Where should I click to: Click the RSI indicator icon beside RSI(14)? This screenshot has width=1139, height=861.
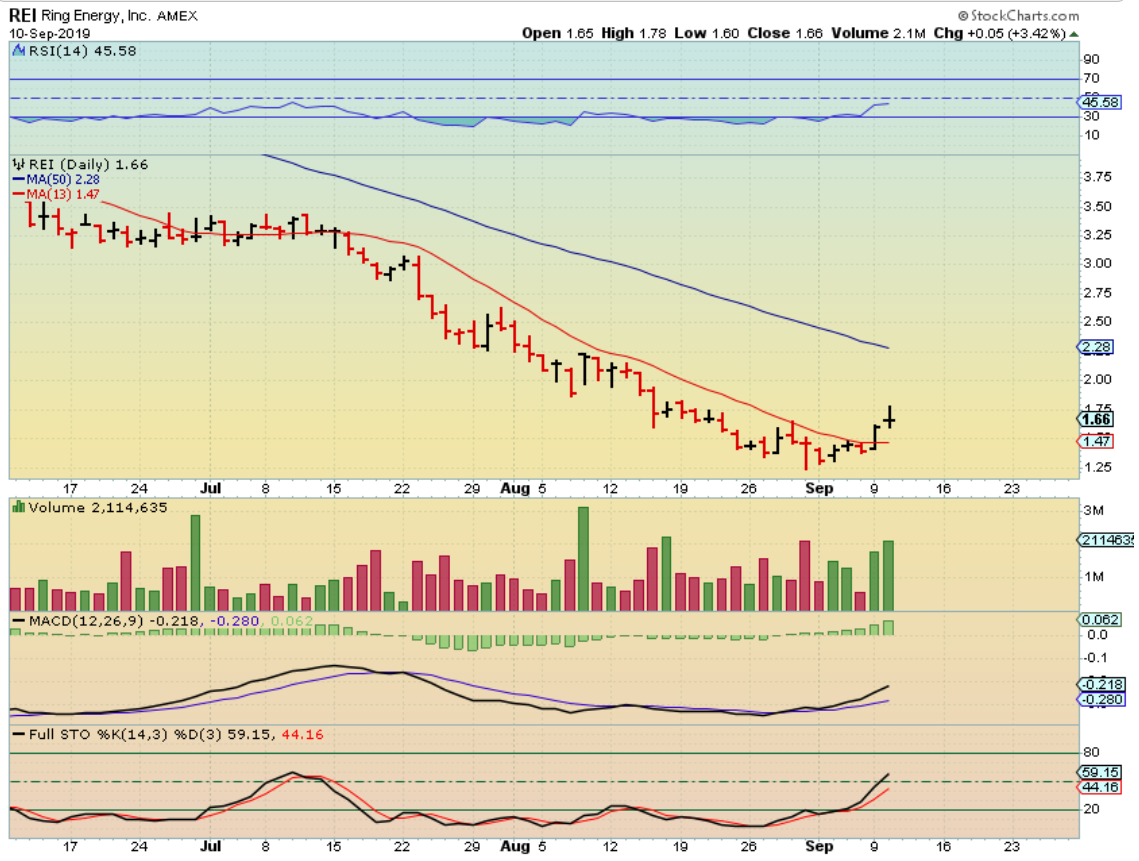coord(19,51)
